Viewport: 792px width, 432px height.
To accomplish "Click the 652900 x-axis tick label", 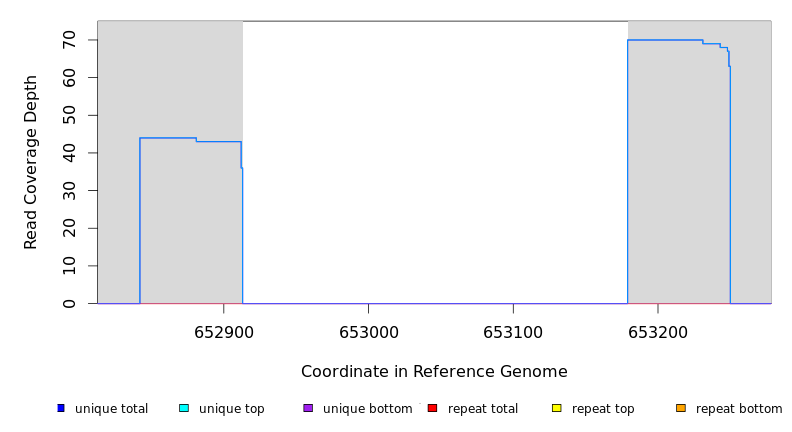I will pos(224,332).
